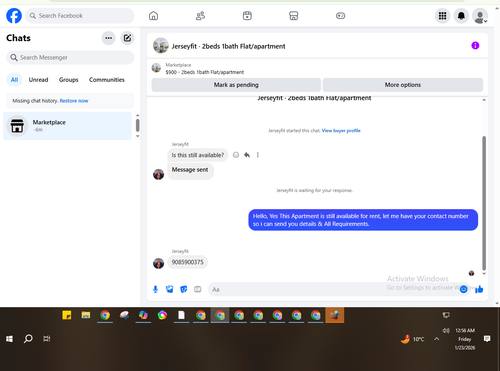
Task: Click the conversation vertical scrollbar
Action: tap(484, 203)
